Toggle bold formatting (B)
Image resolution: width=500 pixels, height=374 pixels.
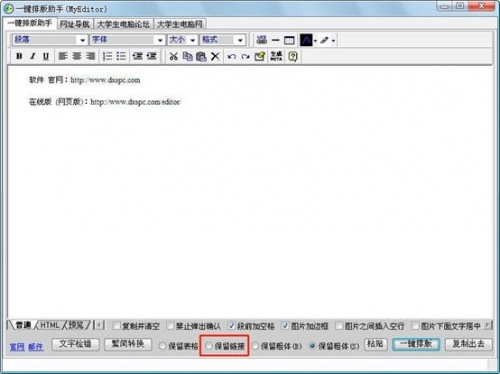(19, 56)
